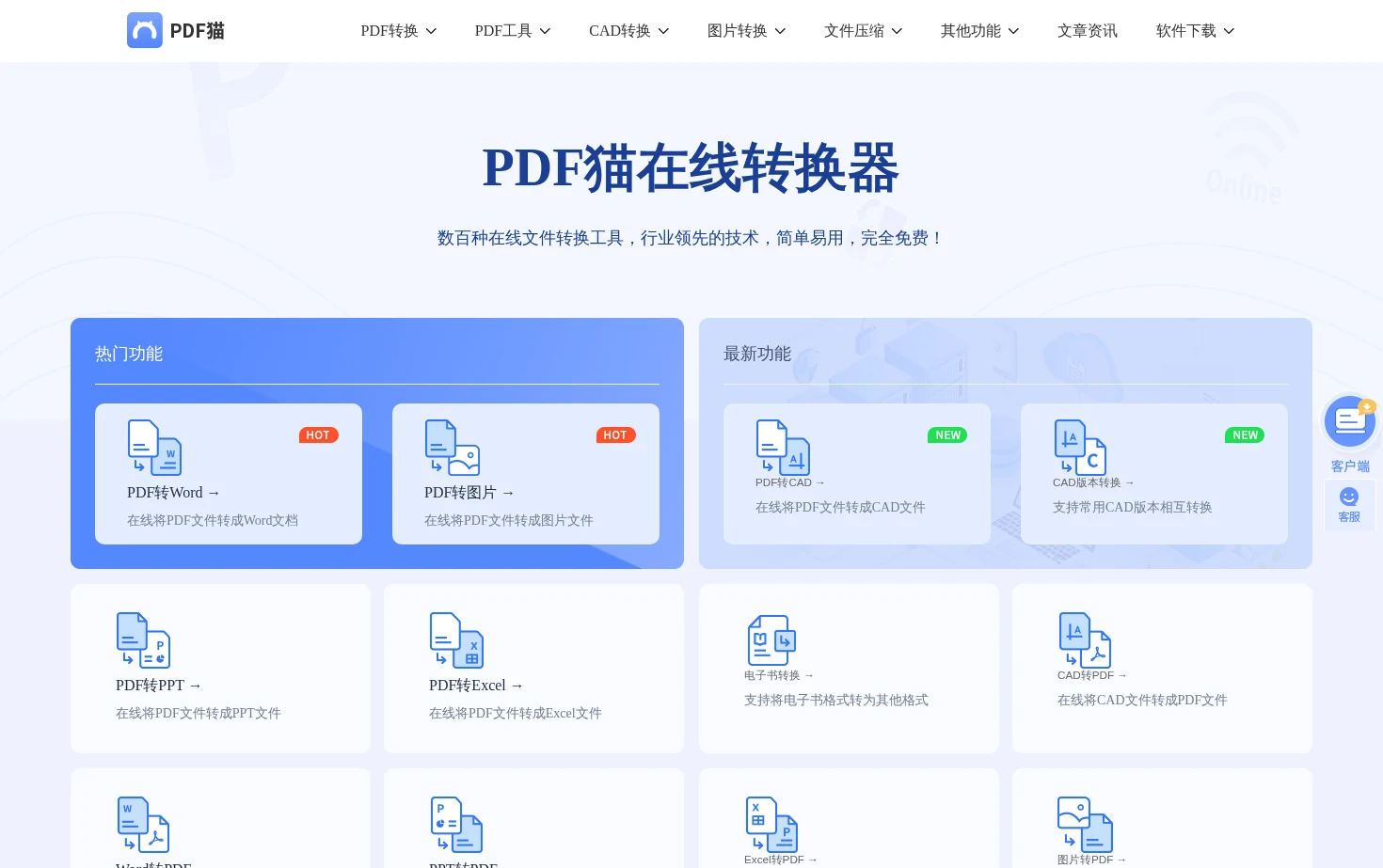Open the PDF转PPT file icon
Screen dimensions: 1383x868
point(143,640)
